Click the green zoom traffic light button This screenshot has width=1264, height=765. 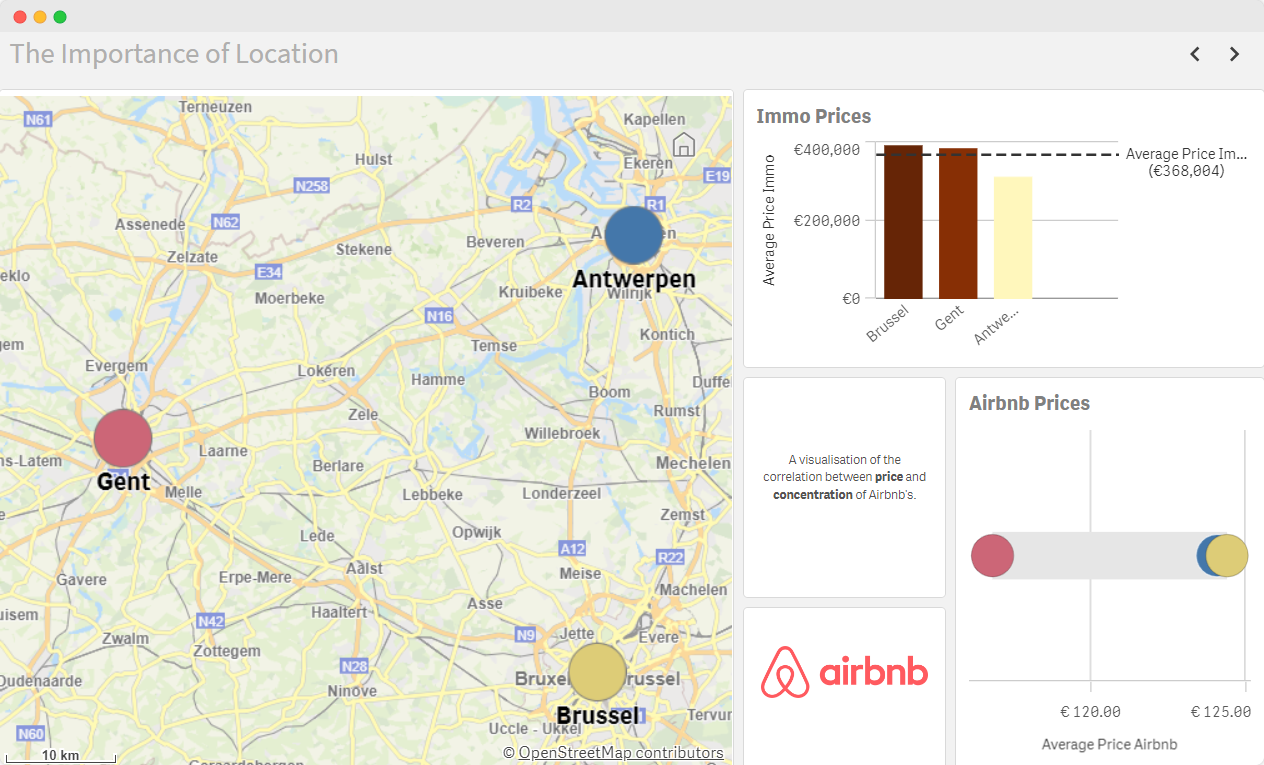61,17
